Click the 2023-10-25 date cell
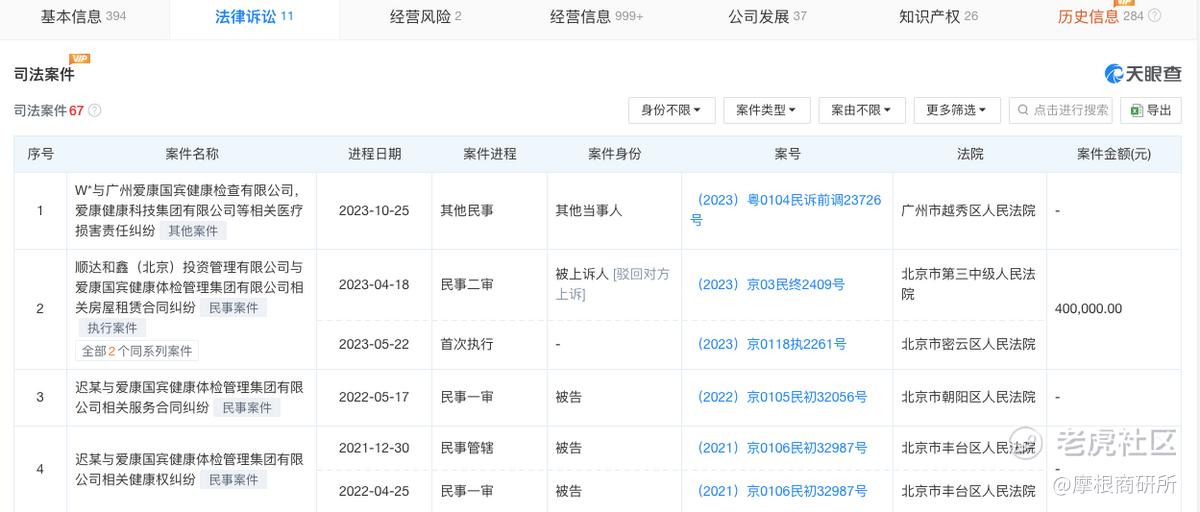The width and height of the screenshot is (1200, 512). point(375,211)
